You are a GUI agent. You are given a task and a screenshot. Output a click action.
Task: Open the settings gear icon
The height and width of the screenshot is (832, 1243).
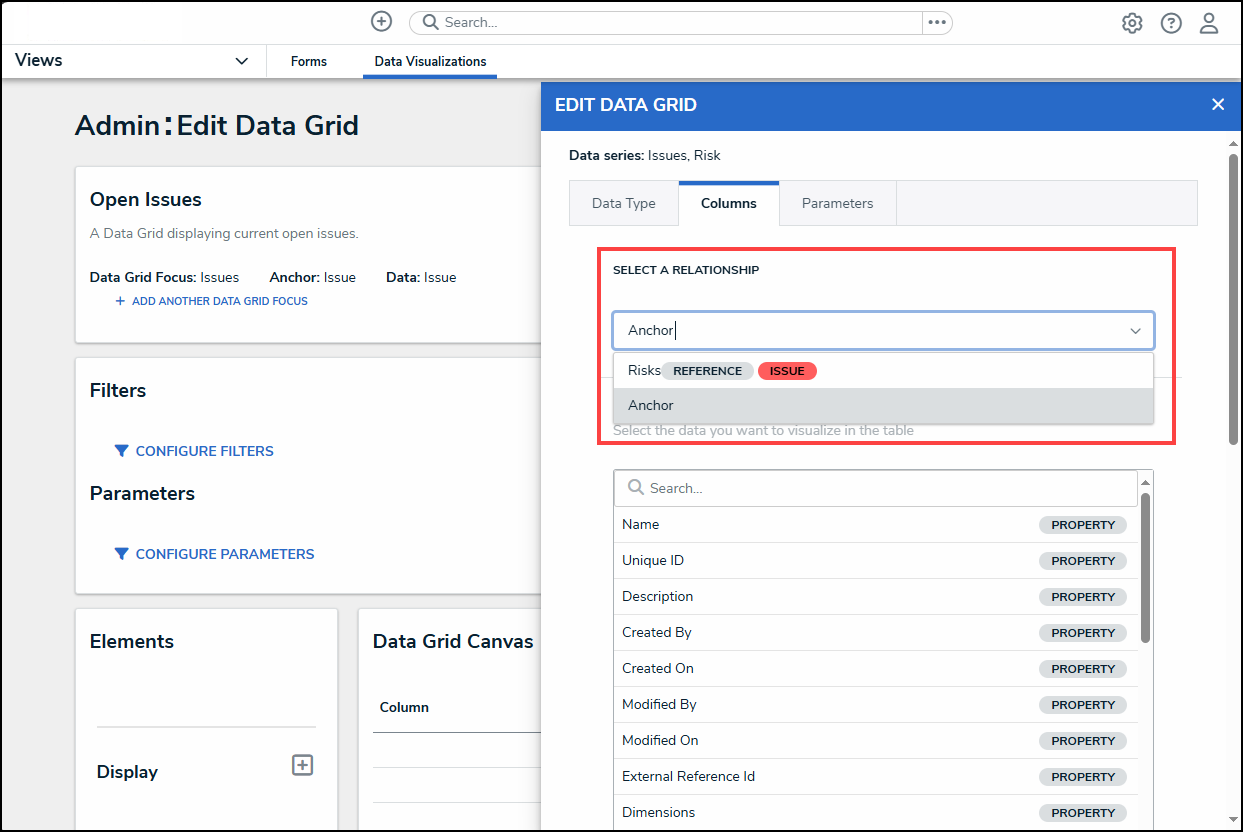pyautogui.click(x=1132, y=23)
